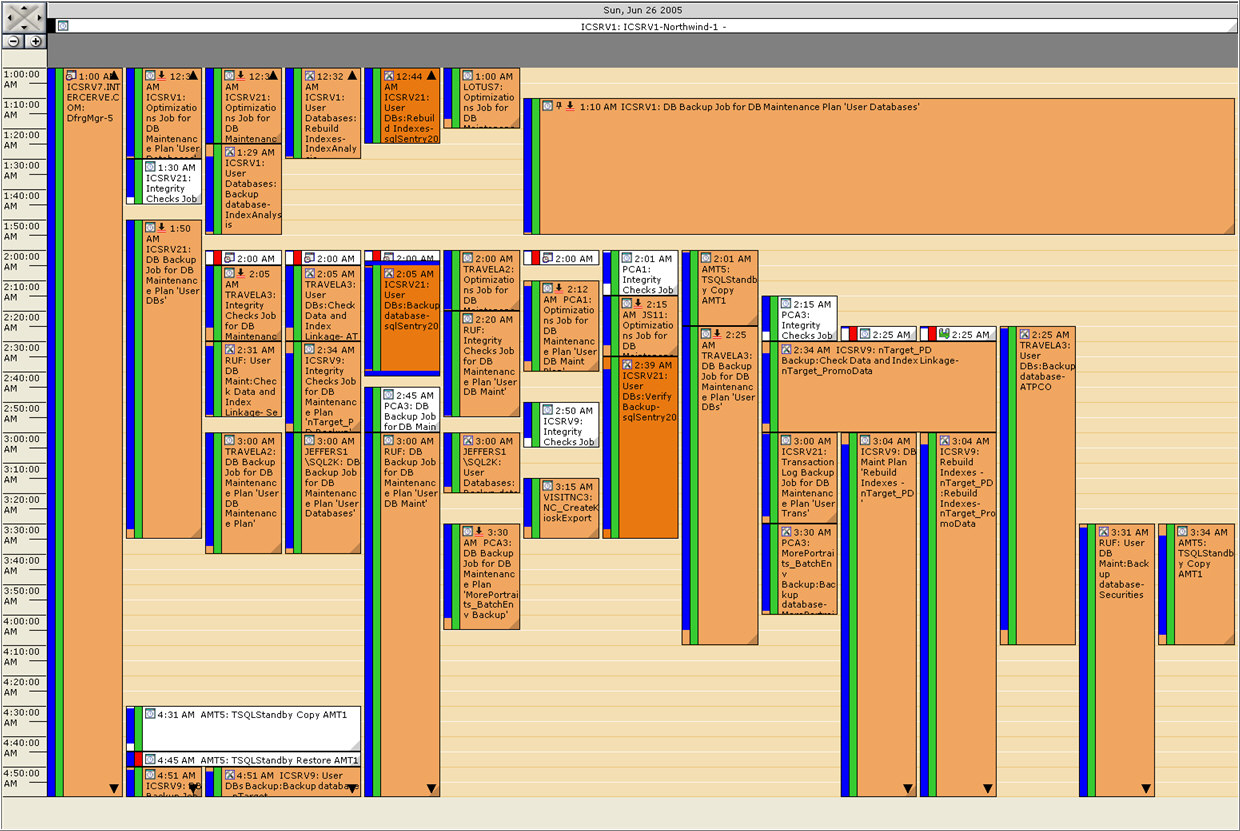Click the down continuation arrow on 3:00 AM RUF DB Backup
Viewport: 1240px width, 831px height.
[x=431, y=788]
